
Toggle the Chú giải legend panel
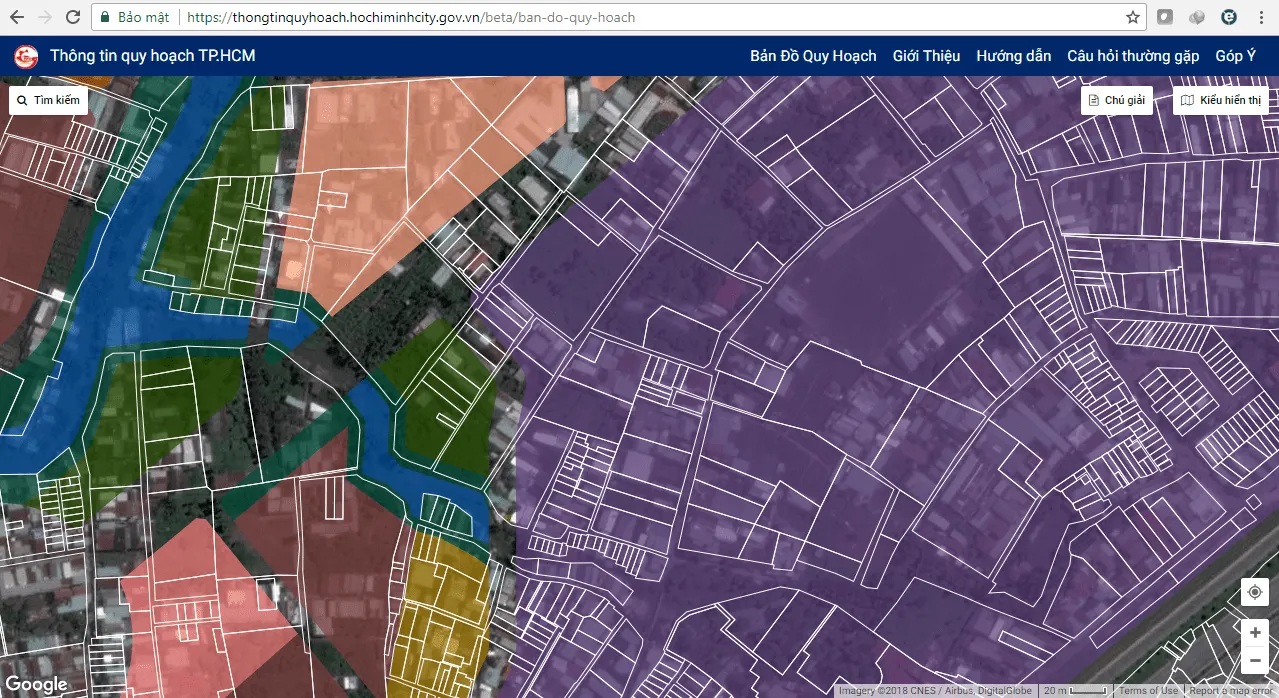(1115, 100)
